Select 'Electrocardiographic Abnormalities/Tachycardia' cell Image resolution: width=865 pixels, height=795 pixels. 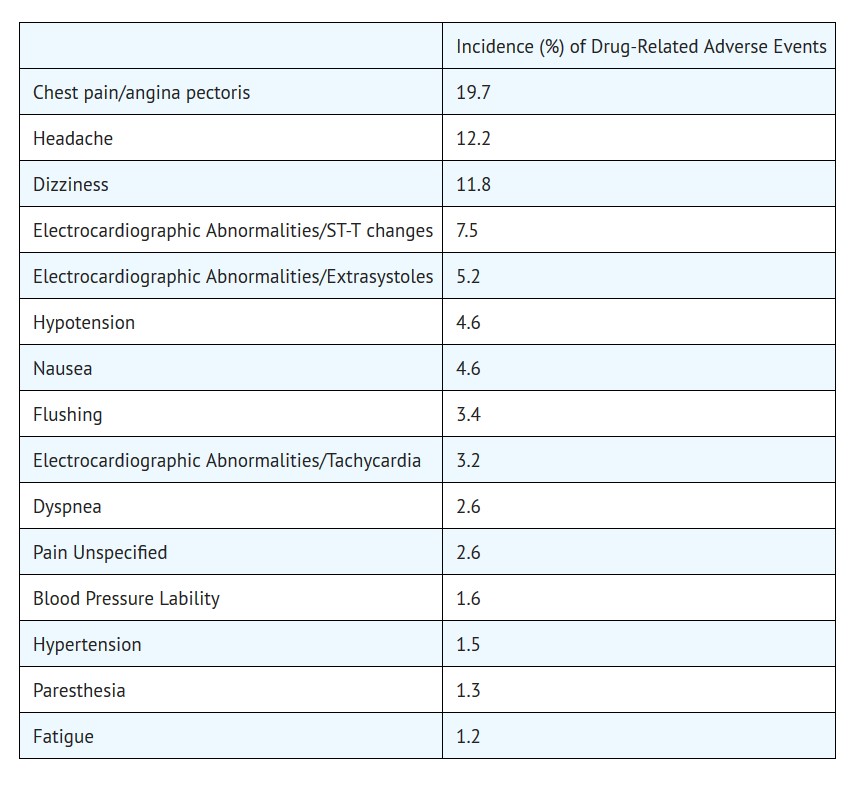(x=227, y=461)
